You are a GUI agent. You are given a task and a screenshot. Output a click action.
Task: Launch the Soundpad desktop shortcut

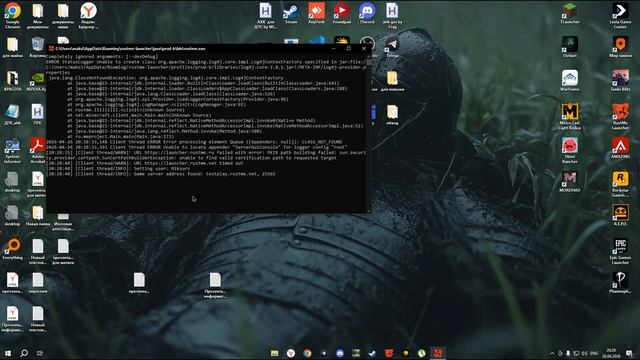pyautogui.click(x=342, y=13)
